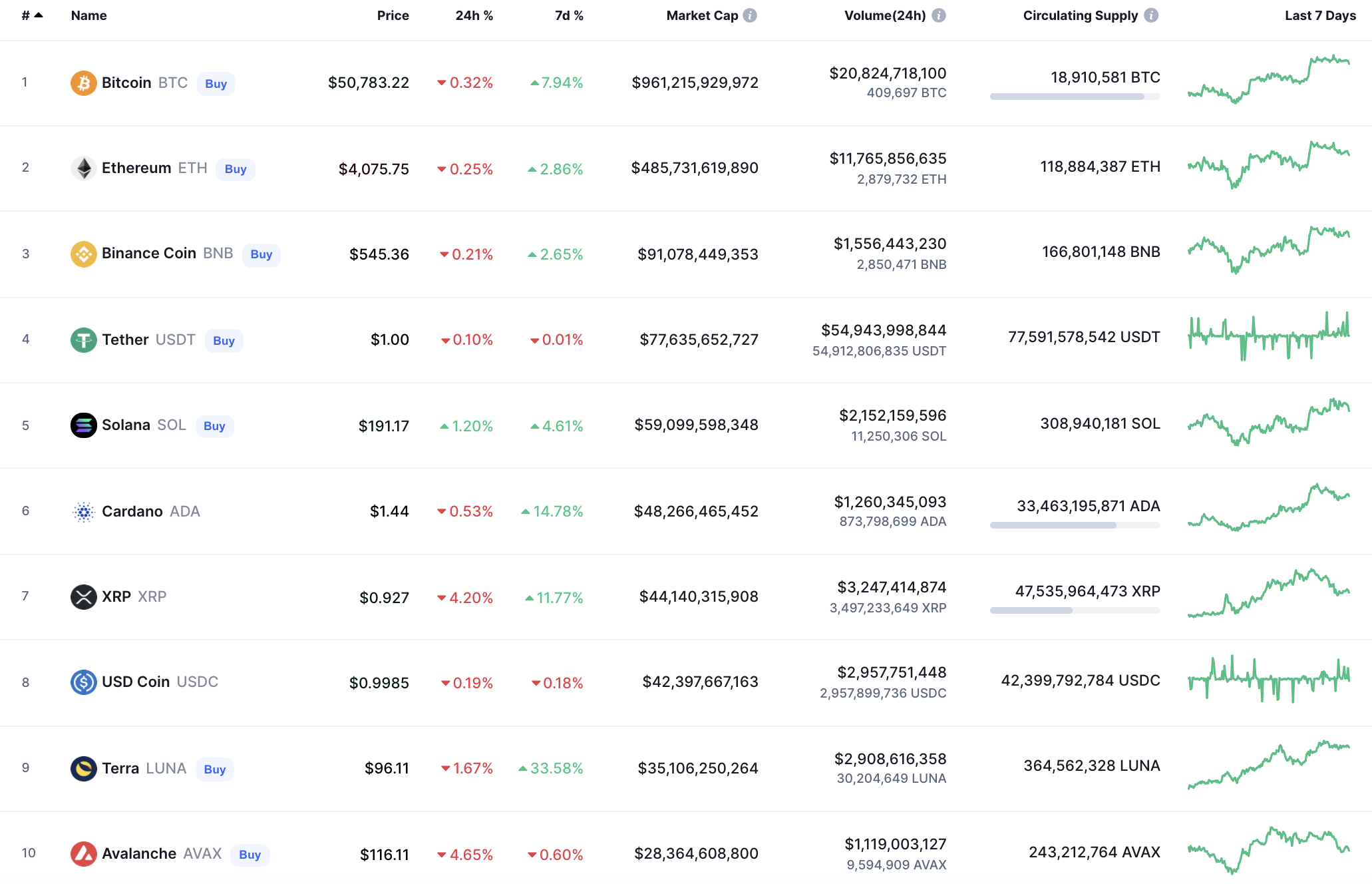Click the Avalanche red logo icon
The image size is (1372, 884).
coord(83,853)
